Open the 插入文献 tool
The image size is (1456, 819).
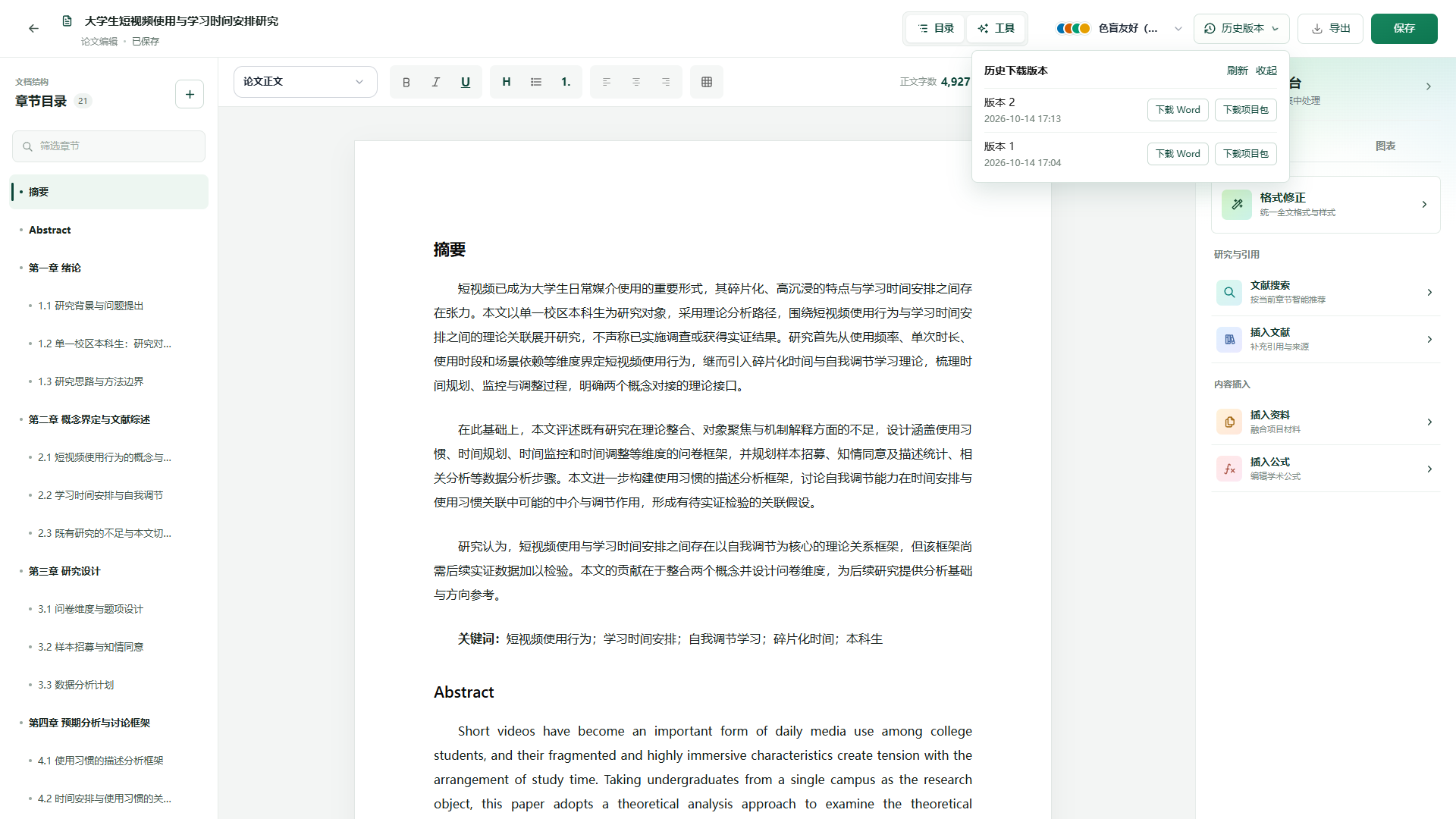[x=1326, y=339]
